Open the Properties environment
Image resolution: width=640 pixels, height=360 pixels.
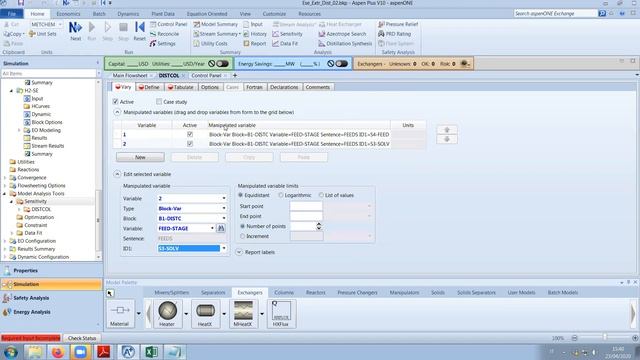pyautogui.click(x=51, y=270)
